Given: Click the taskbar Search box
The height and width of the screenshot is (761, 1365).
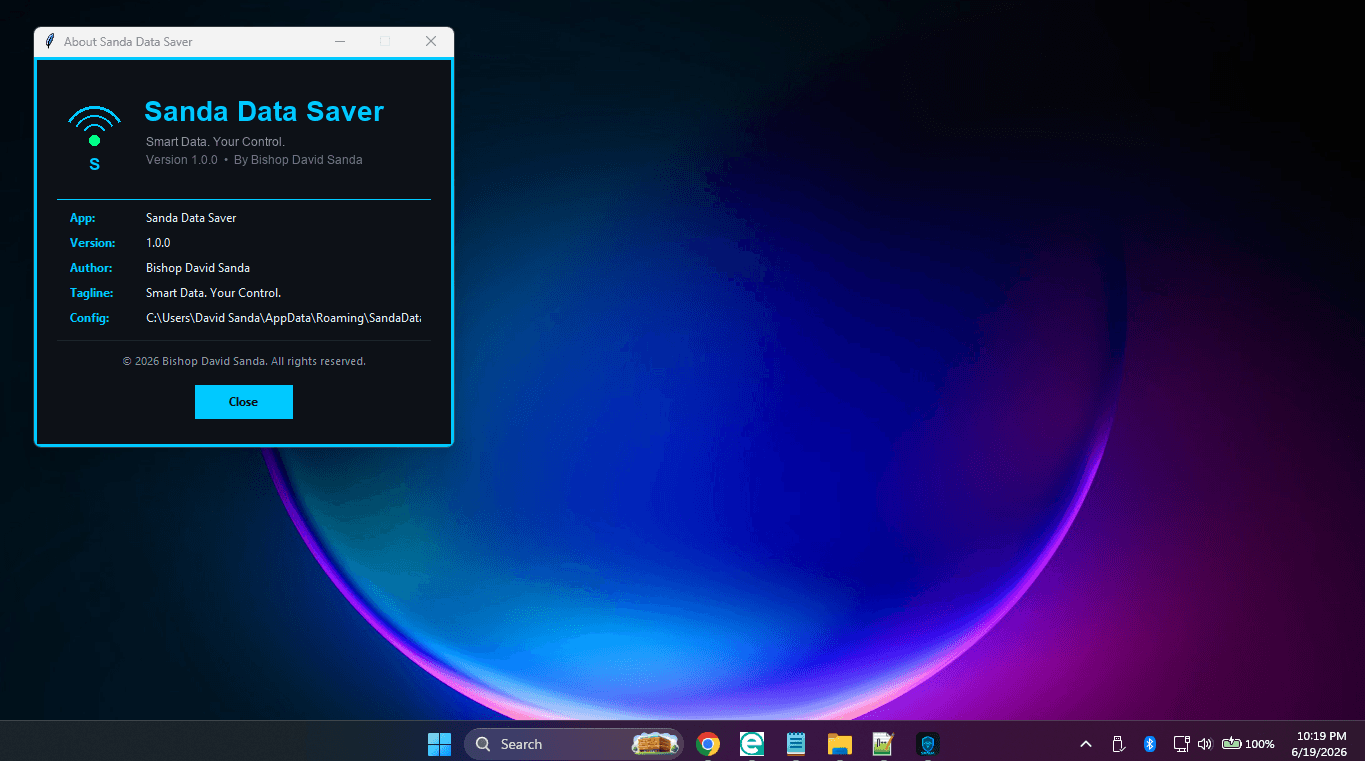Looking at the screenshot, I should tap(574, 744).
